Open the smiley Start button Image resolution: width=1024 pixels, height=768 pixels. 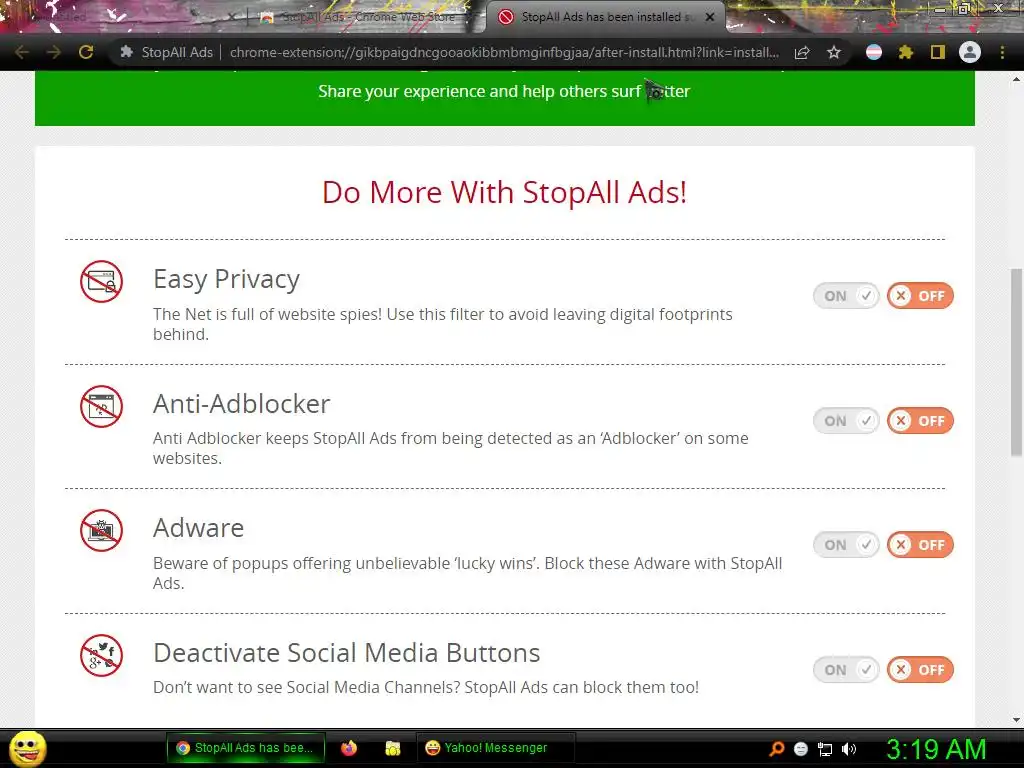pos(27,748)
